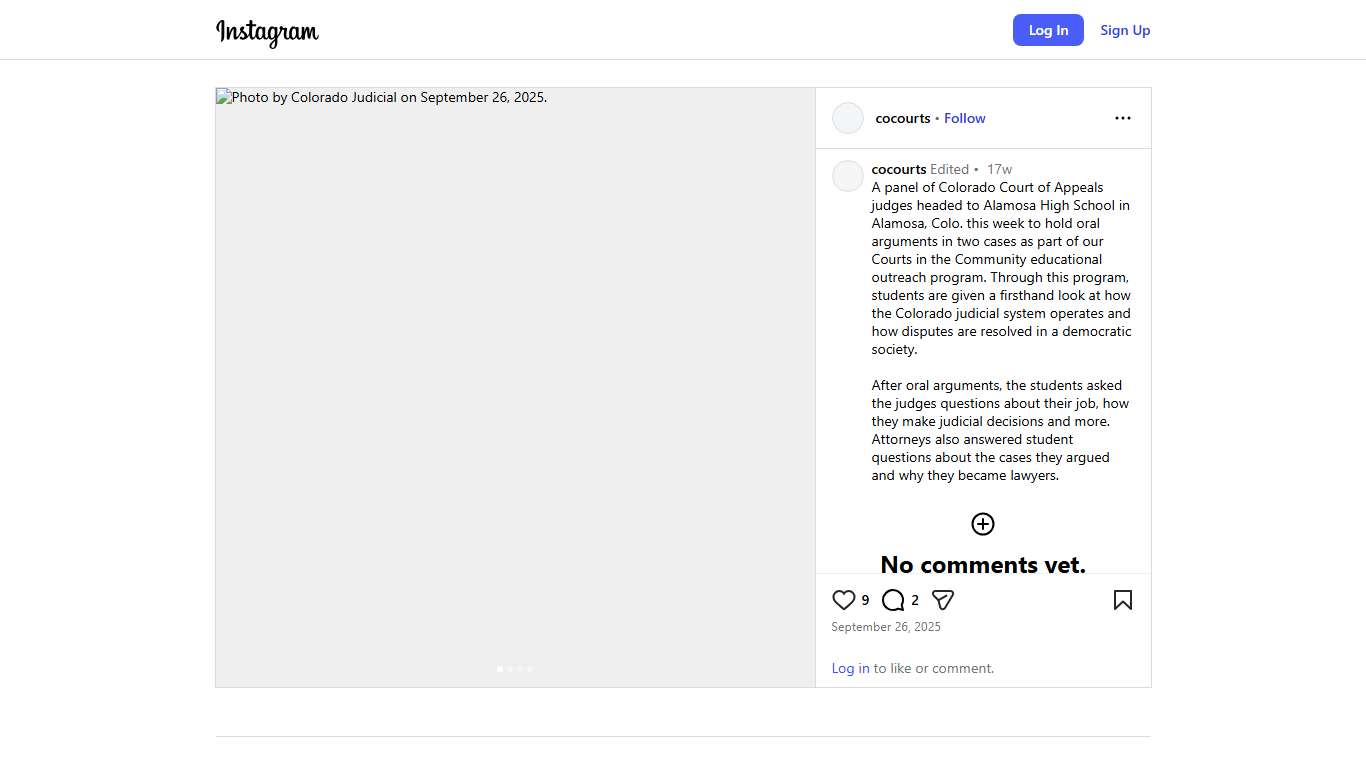Follow the cocourts account
Screen dimensions: 1366x768
coord(964,118)
